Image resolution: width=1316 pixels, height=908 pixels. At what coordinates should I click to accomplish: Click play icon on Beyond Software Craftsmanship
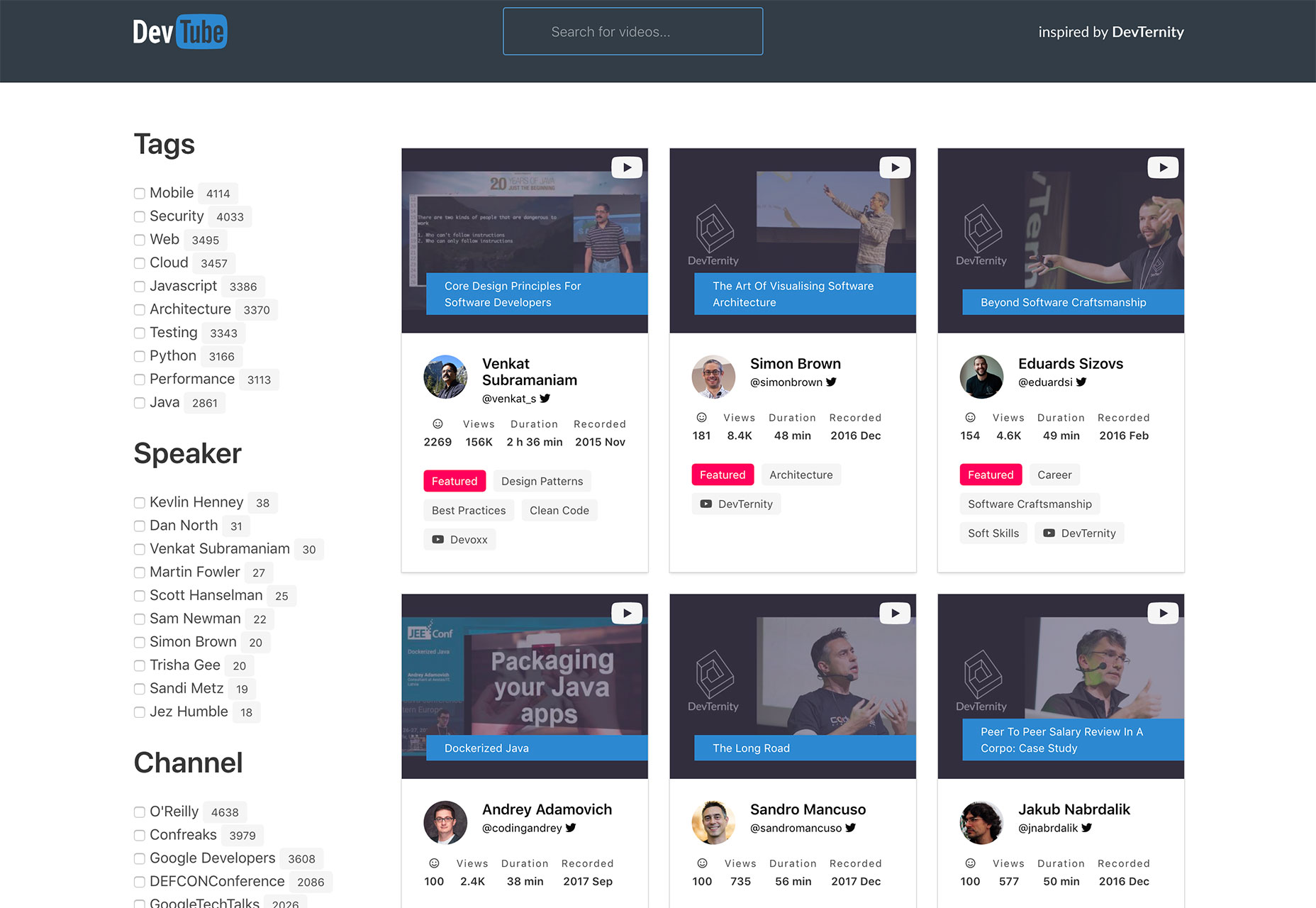(x=1163, y=167)
